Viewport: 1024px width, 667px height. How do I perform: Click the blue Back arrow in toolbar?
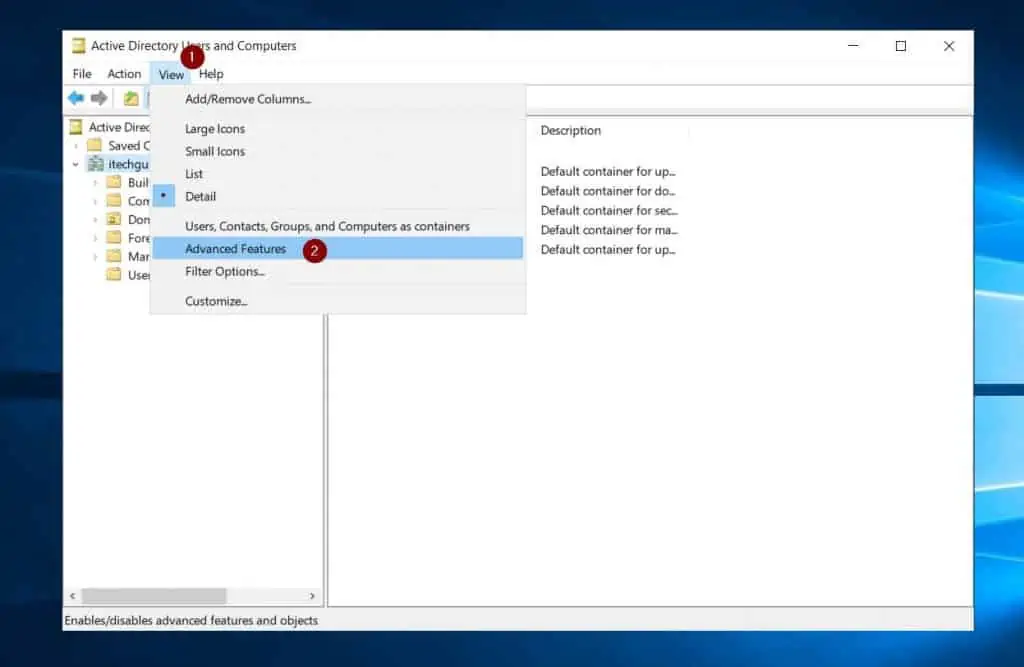[x=76, y=98]
